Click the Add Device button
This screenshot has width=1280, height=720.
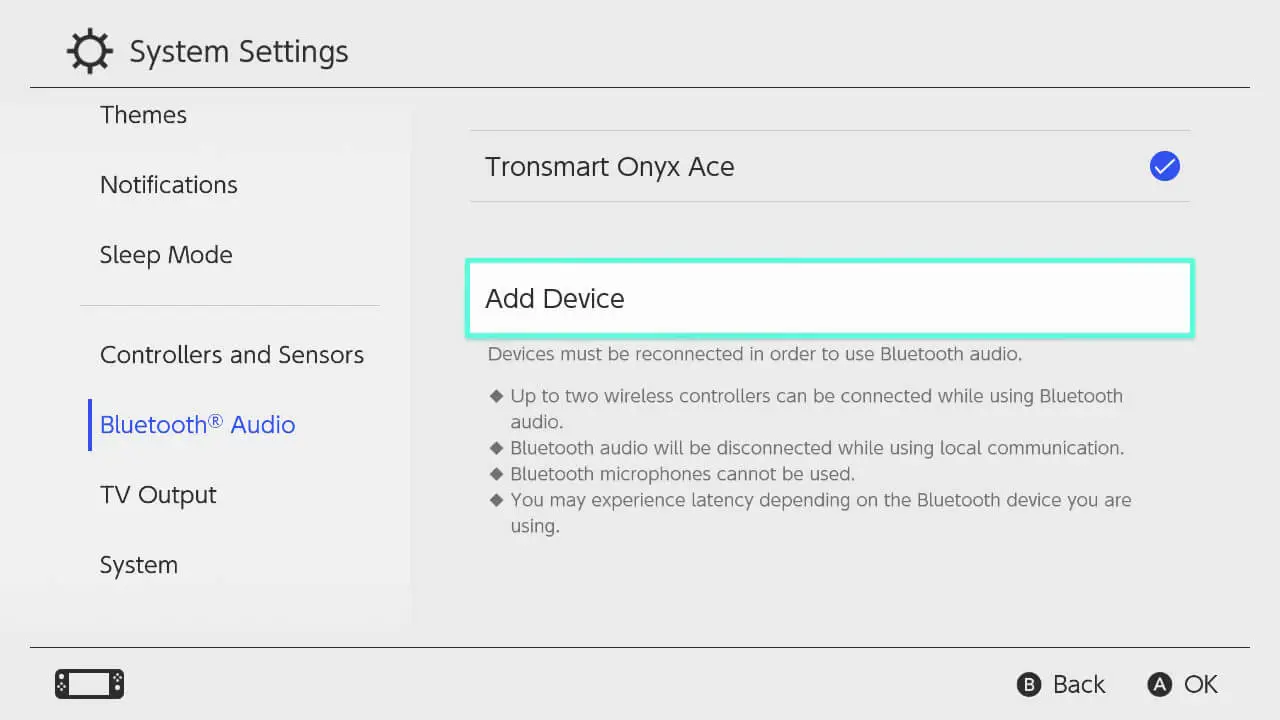[x=829, y=298]
